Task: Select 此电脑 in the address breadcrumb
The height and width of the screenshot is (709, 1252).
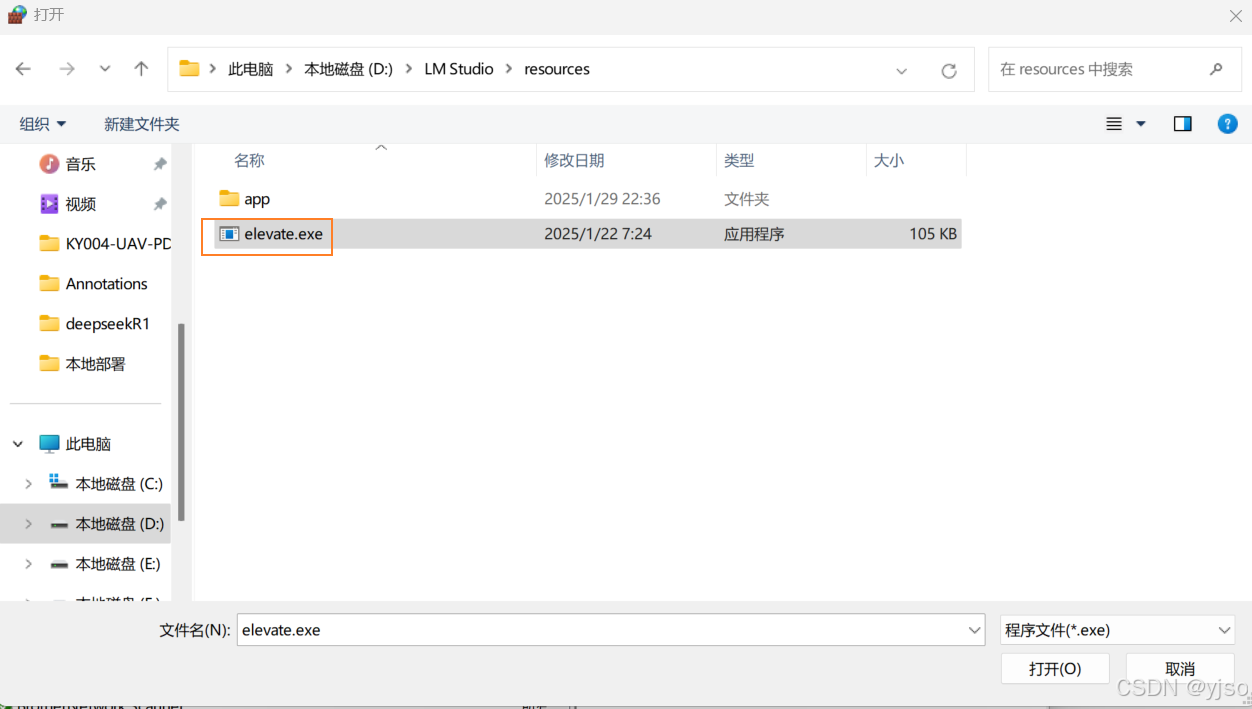Action: pos(251,69)
